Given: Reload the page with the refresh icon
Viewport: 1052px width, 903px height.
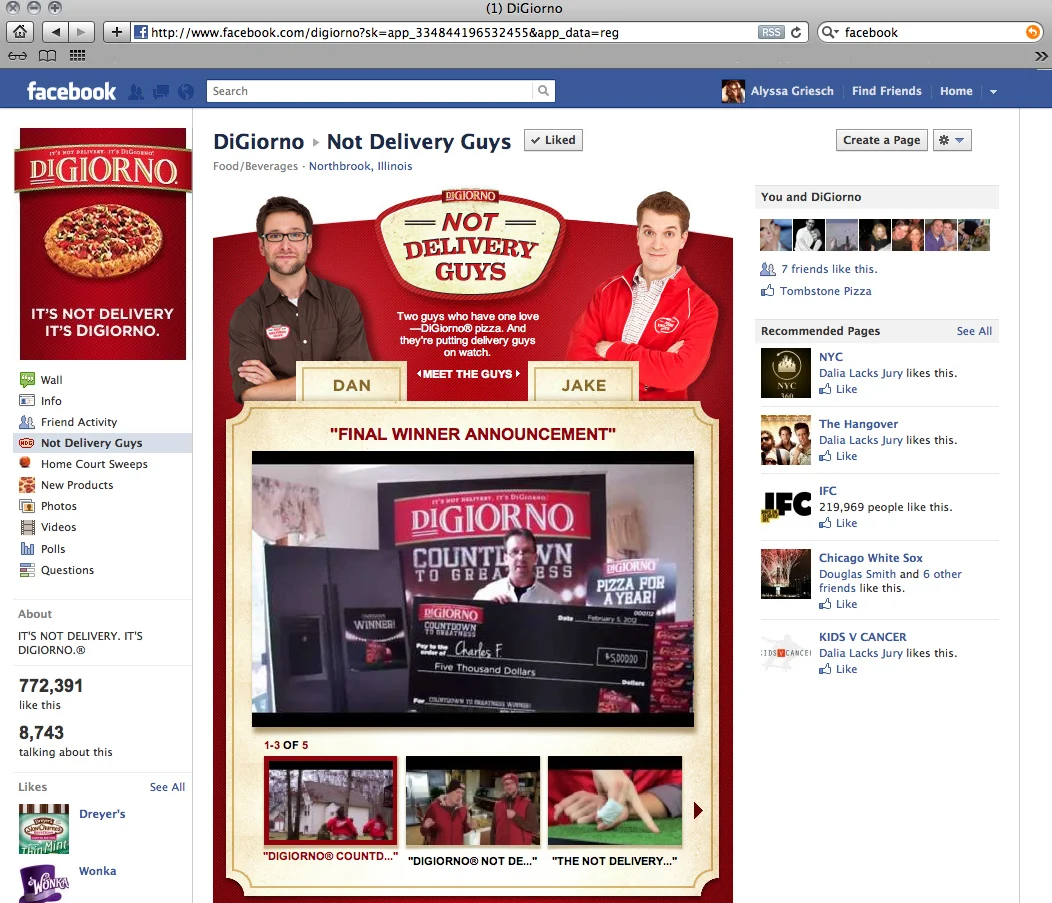Looking at the screenshot, I should click(x=796, y=32).
